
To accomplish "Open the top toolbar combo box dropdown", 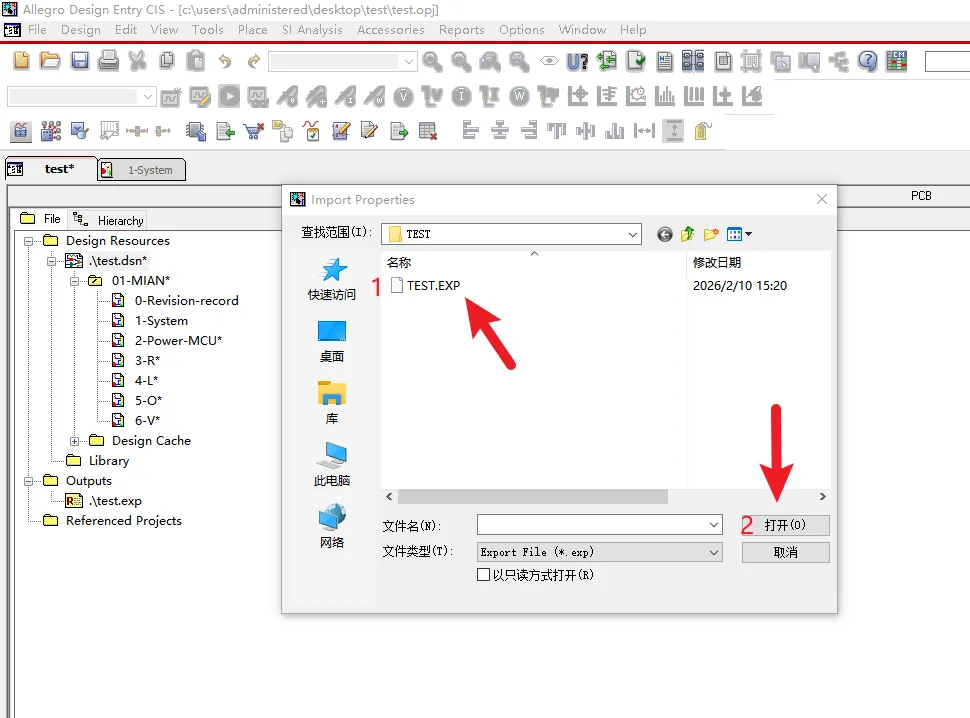I will pyautogui.click(x=408, y=61).
